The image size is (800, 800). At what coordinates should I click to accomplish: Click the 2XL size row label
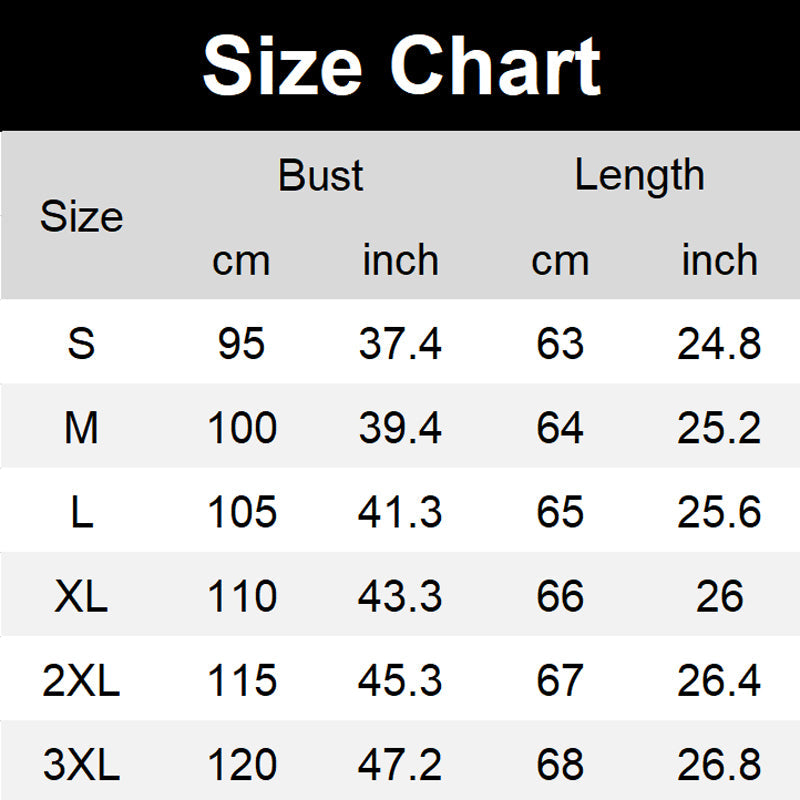coord(81,680)
